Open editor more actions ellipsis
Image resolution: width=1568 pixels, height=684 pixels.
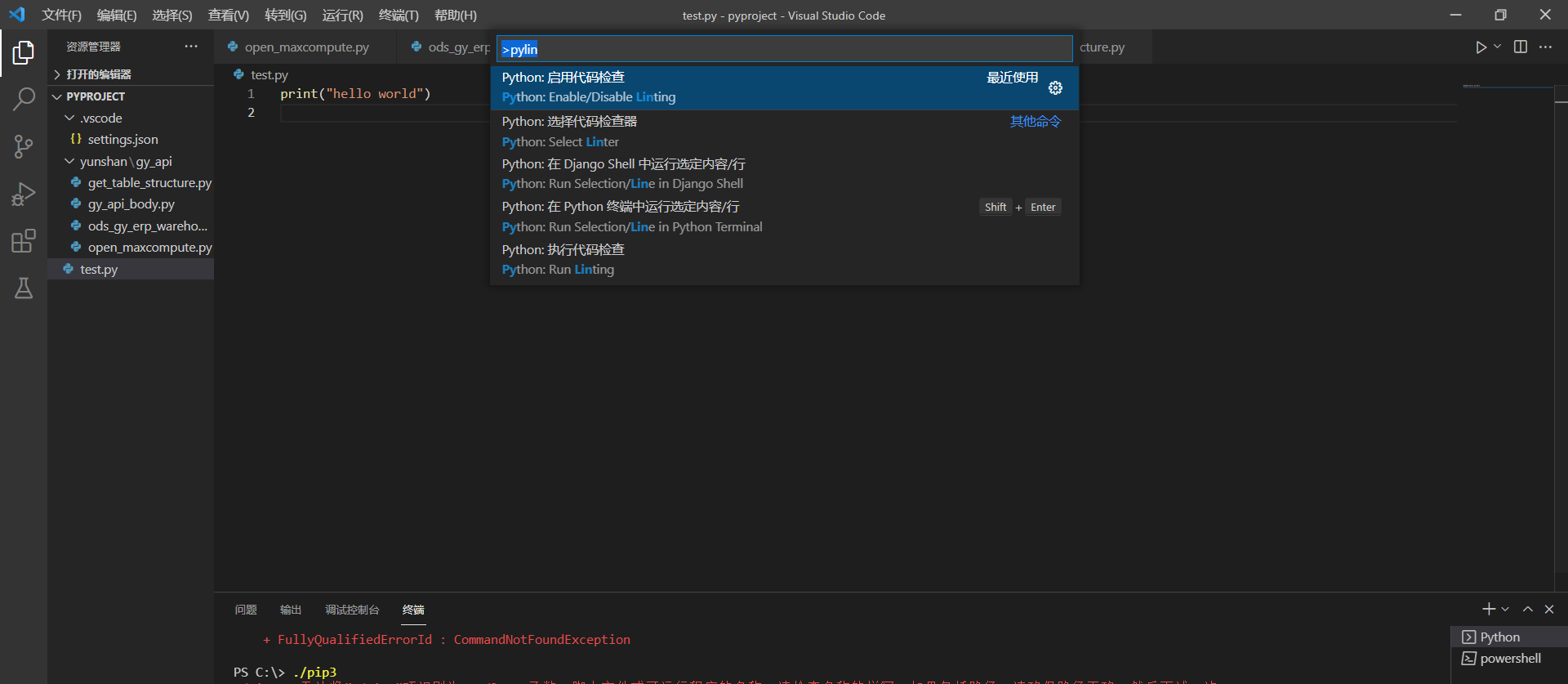(1545, 47)
